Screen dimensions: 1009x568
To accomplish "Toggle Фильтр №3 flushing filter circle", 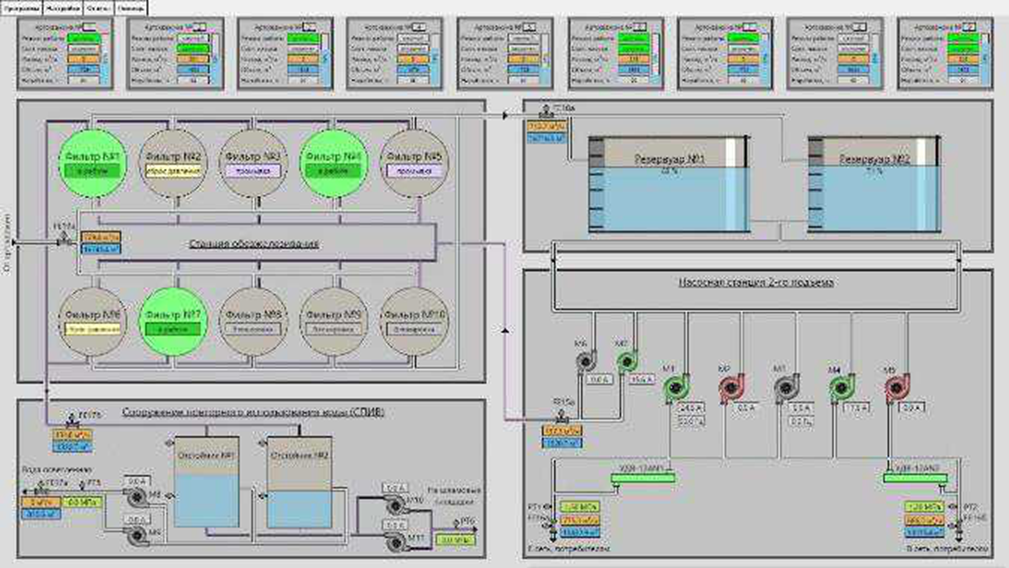I will click(253, 162).
